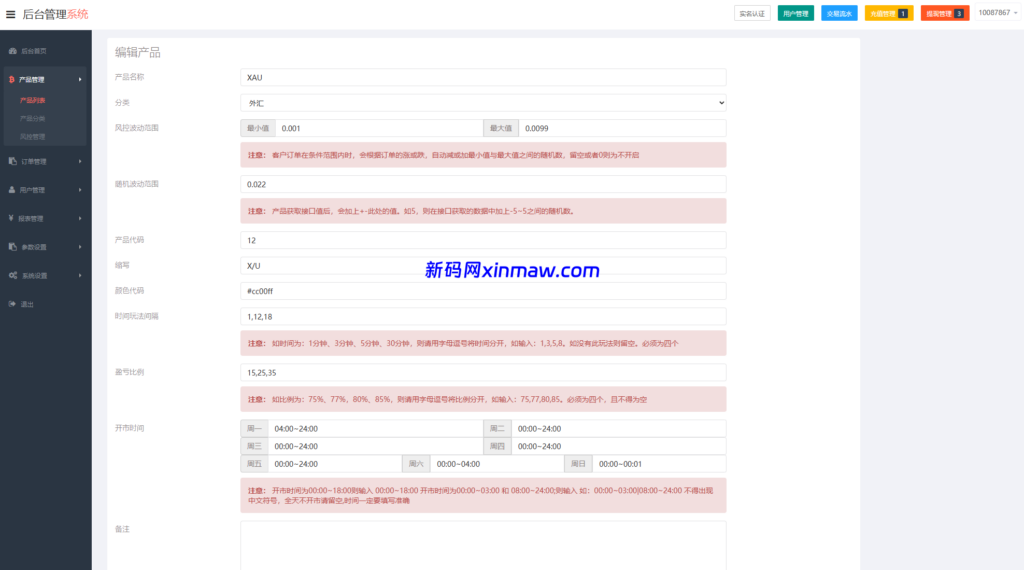Image resolution: width=1024 pixels, height=570 pixels.
Task: Click the 后台管理系统 title link
Action: pyautogui.click(x=56, y=14)
